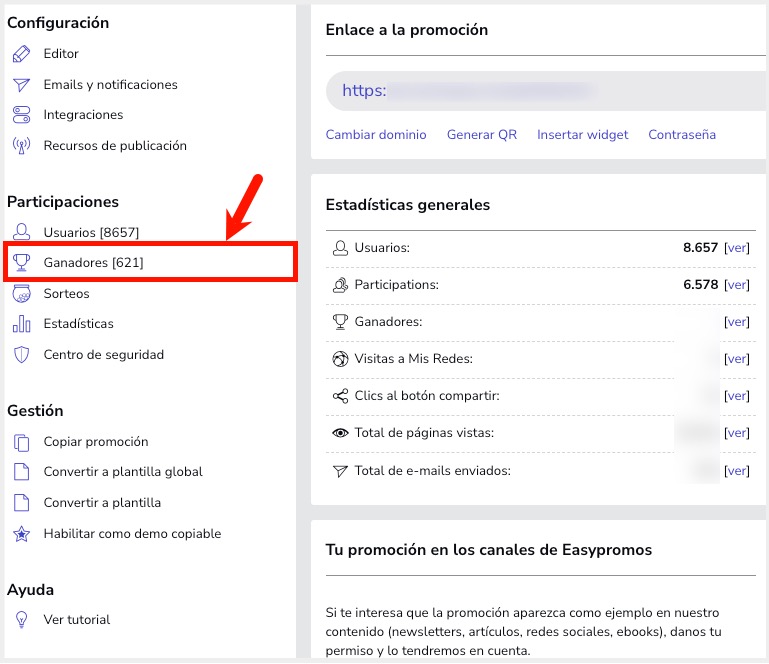Click the eye icon beside Total de páginas vistas

click(x=340, y=433)
